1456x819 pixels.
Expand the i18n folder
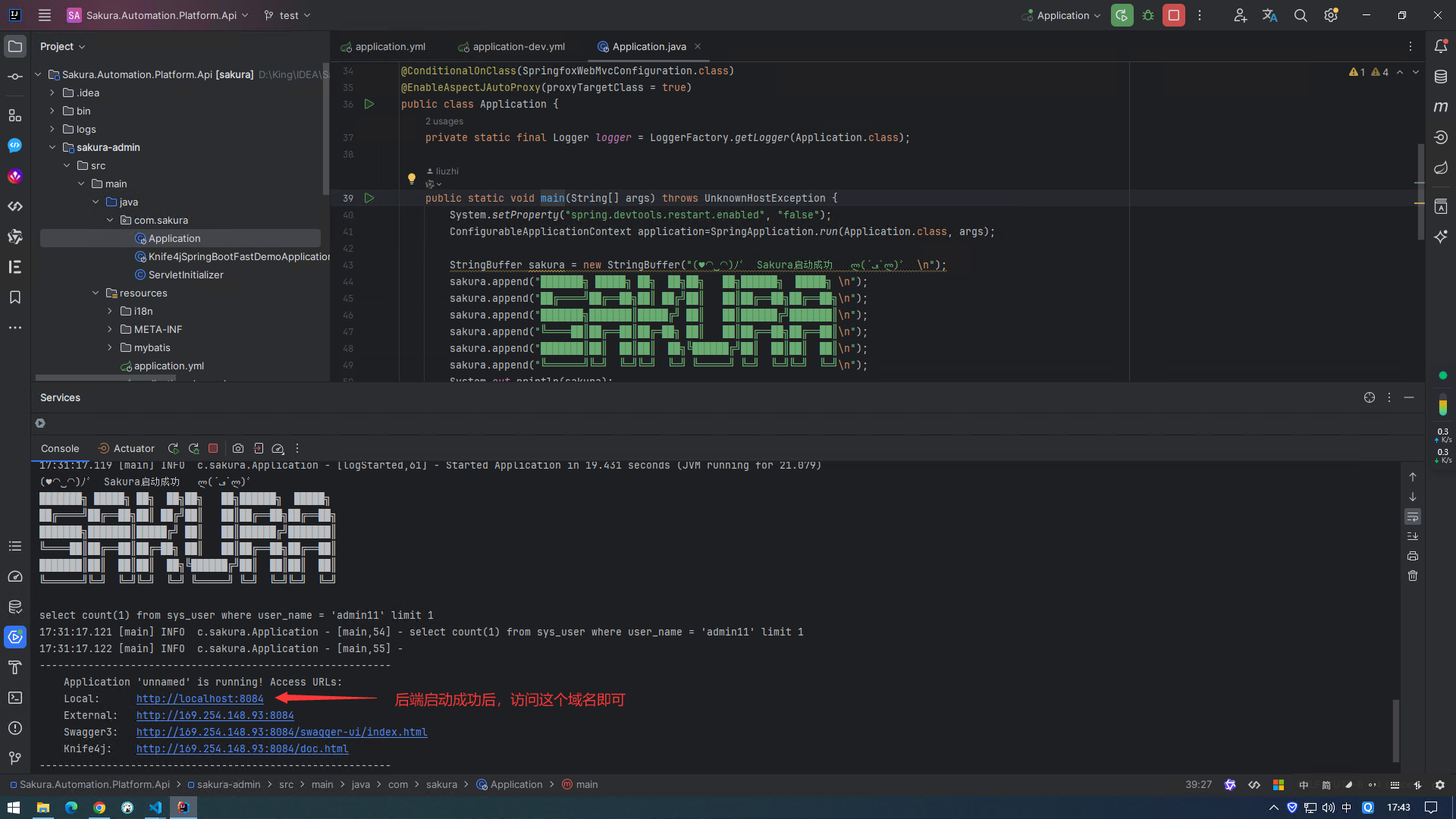110,311
